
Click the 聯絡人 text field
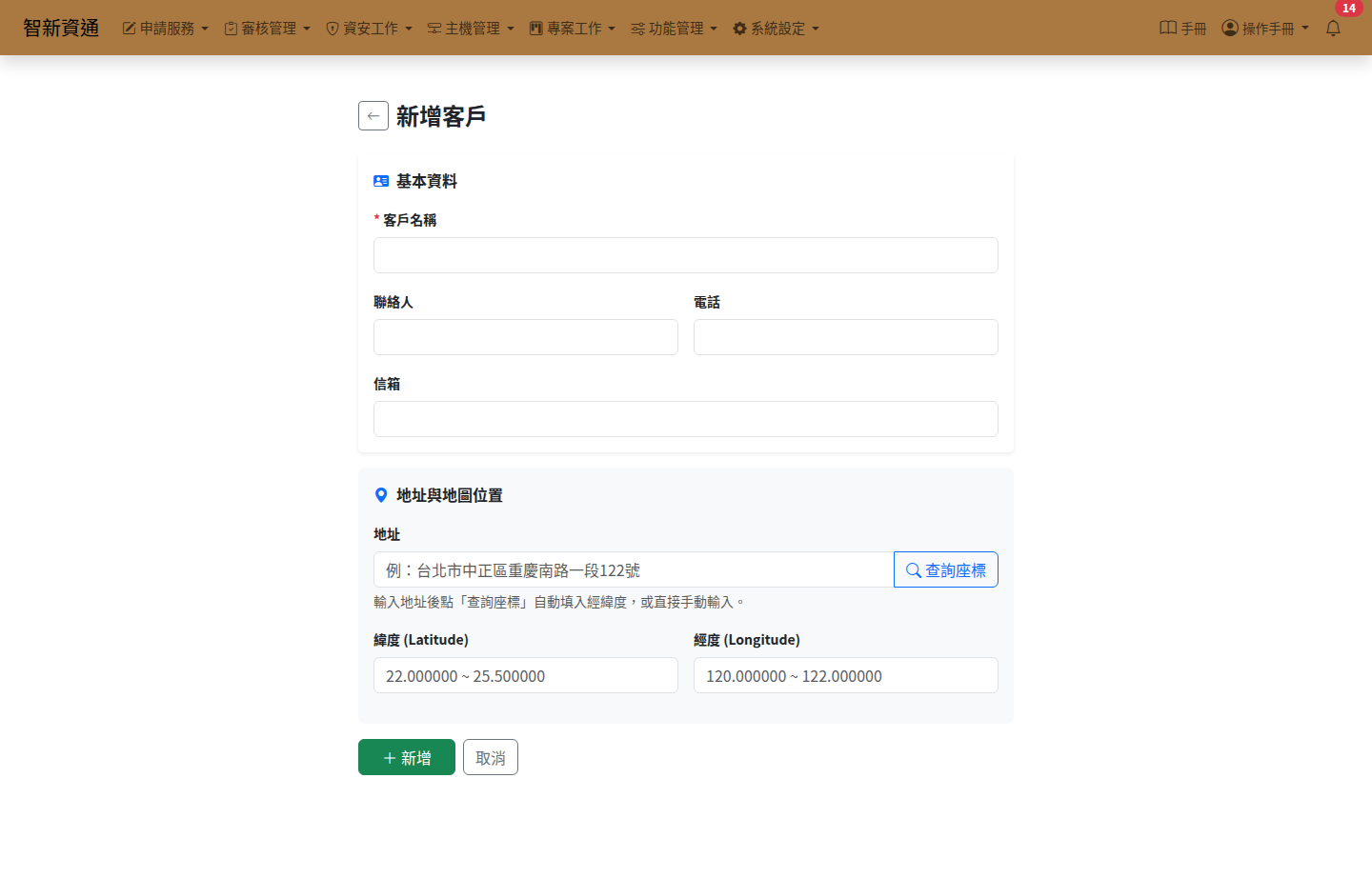(526, 337)
